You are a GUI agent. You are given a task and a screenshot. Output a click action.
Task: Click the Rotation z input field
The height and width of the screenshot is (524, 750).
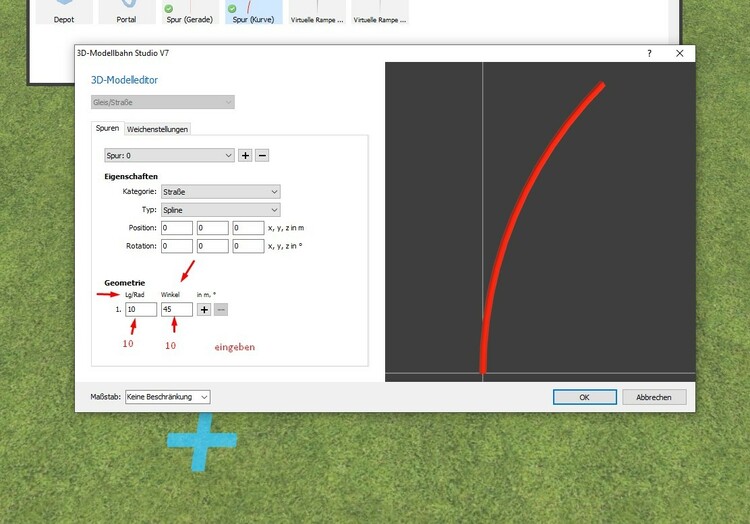click(248, 246)
